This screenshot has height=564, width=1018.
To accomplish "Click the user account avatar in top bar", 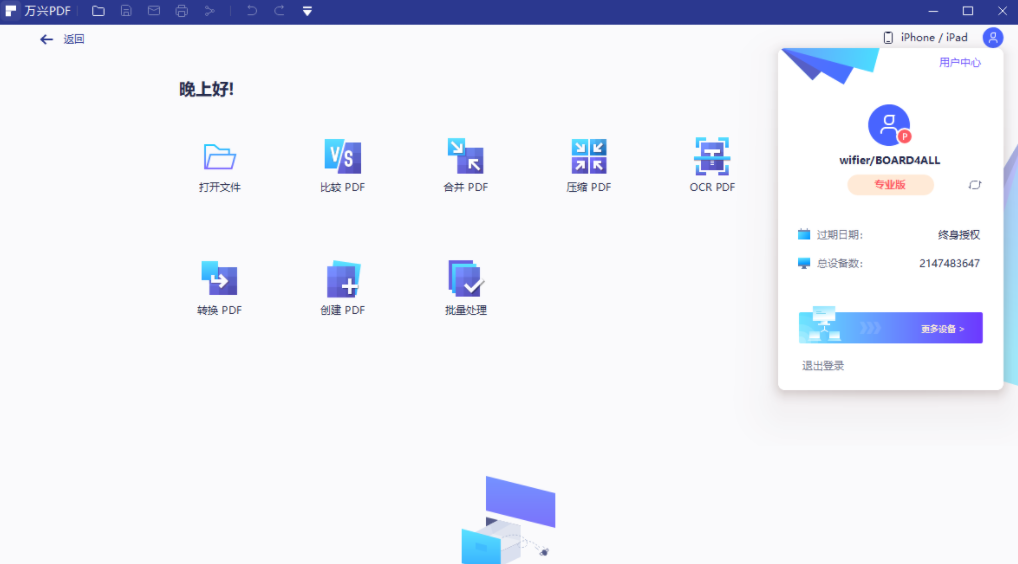I will tap(993, 38).
